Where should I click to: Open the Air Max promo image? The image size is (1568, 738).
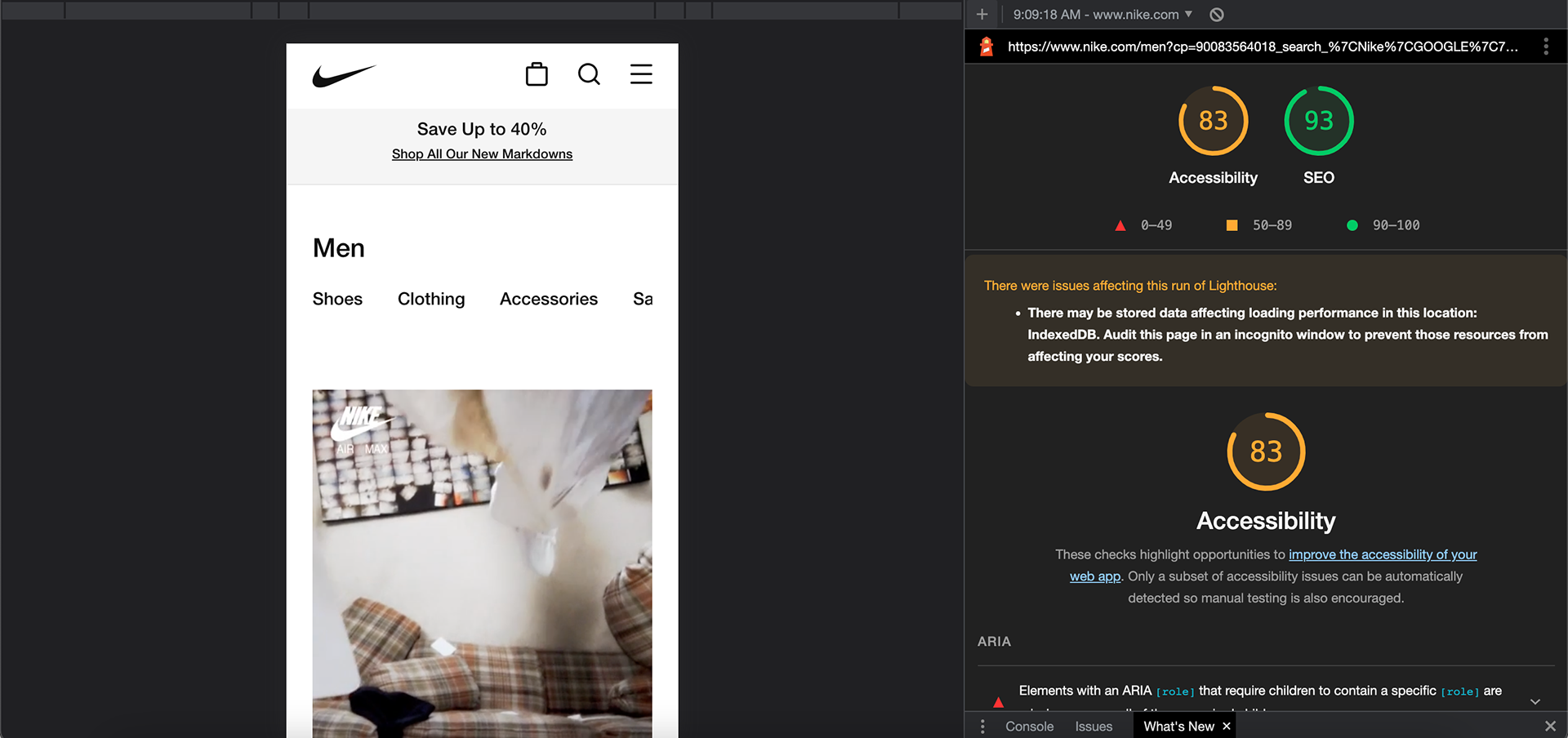[x=482, y=563]
